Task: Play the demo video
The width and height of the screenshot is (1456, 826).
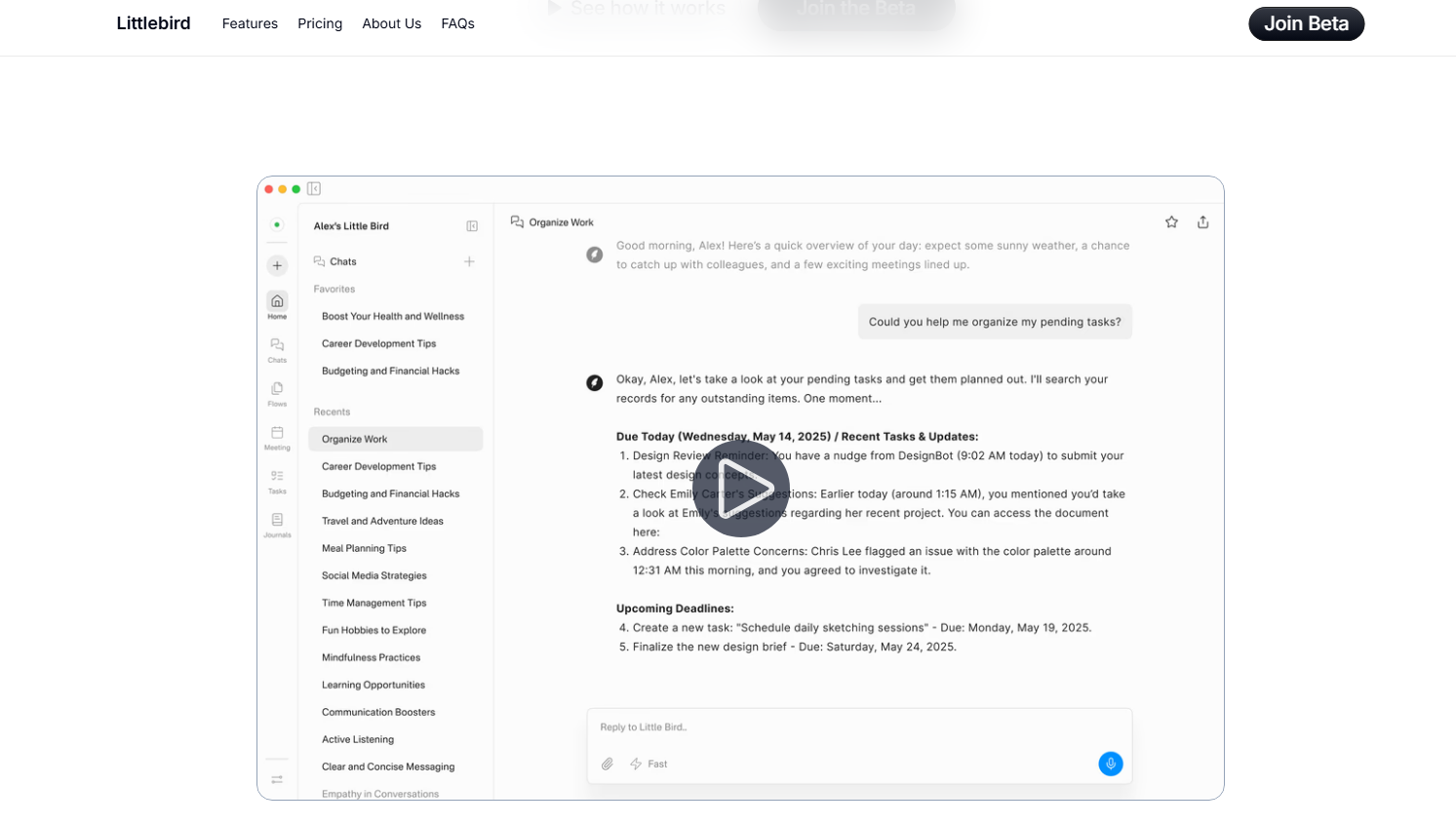Action: tap(740, 488)
